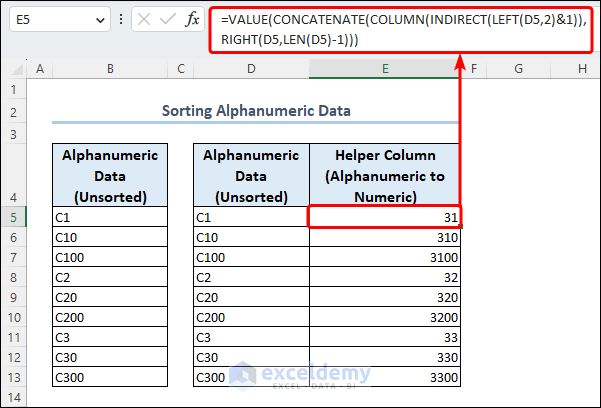Click cell B12 containing C30
The image size is (601, 408).
[110, 357]
